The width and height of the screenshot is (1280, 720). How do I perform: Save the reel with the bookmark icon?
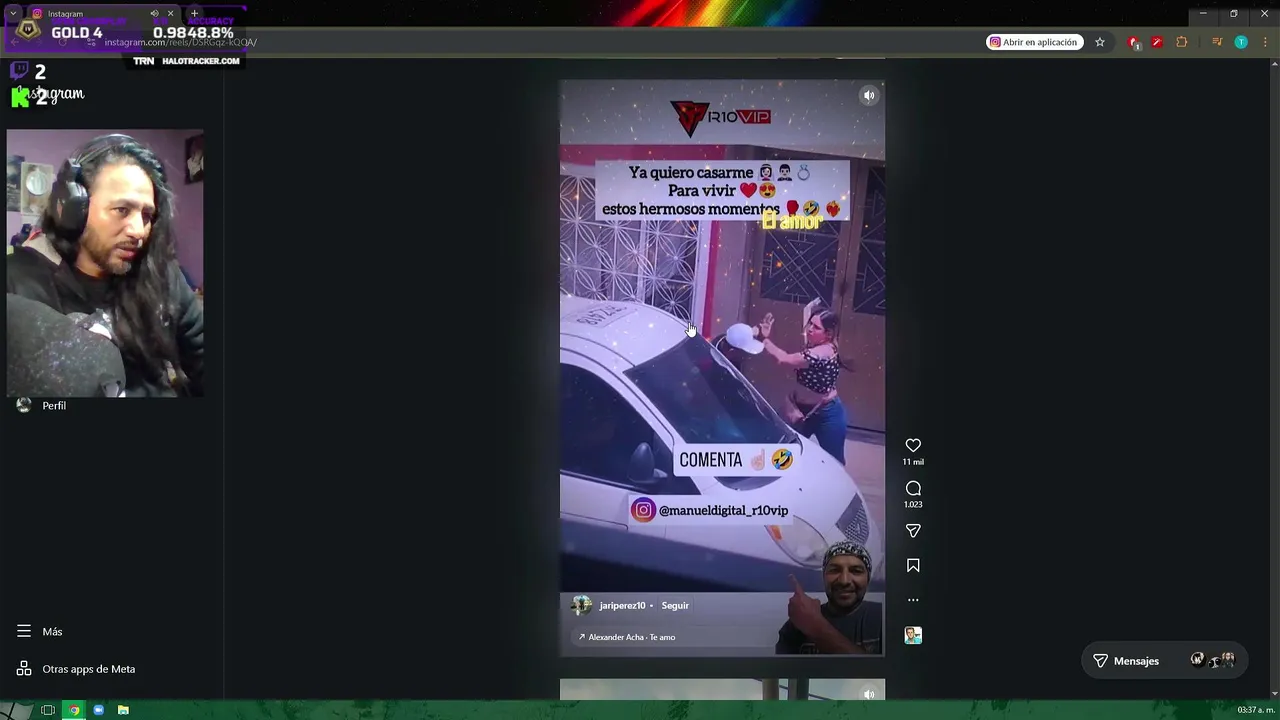click(913, 566)
